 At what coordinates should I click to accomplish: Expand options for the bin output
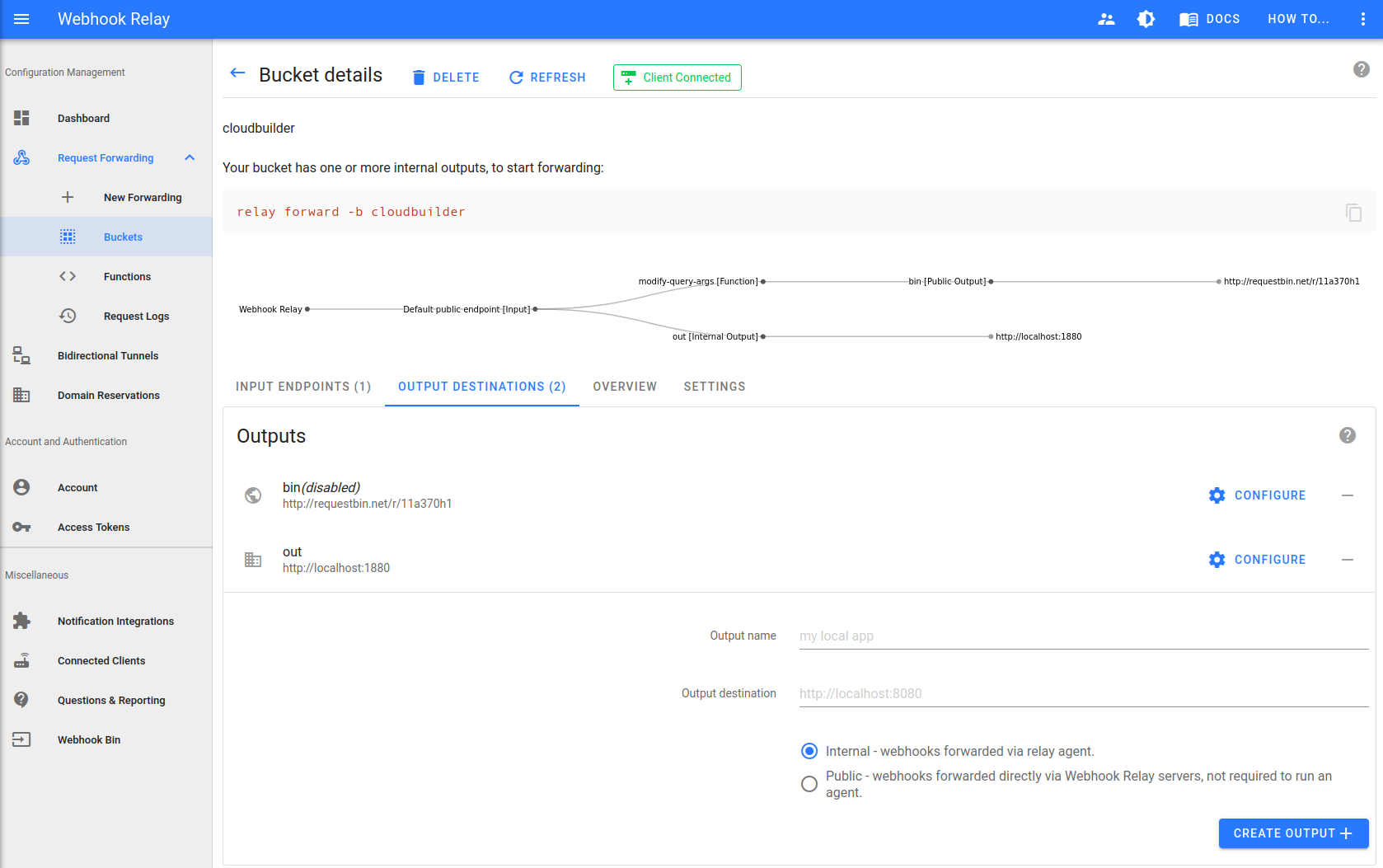point(1348,495)
